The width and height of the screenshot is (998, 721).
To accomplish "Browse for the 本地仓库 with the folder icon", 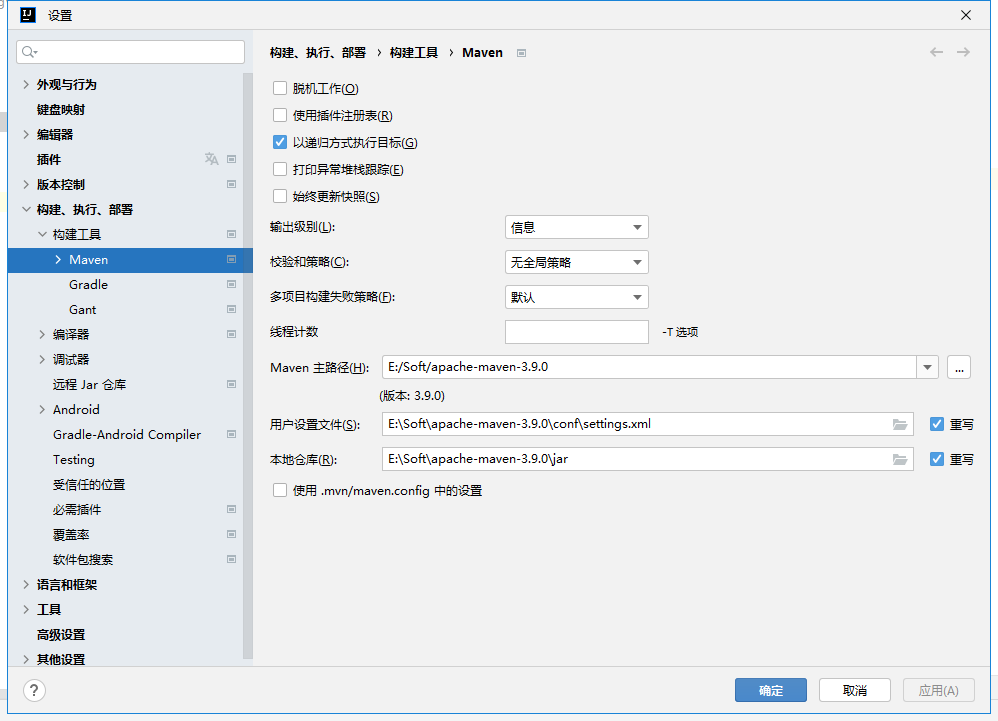I will (900, 459).
